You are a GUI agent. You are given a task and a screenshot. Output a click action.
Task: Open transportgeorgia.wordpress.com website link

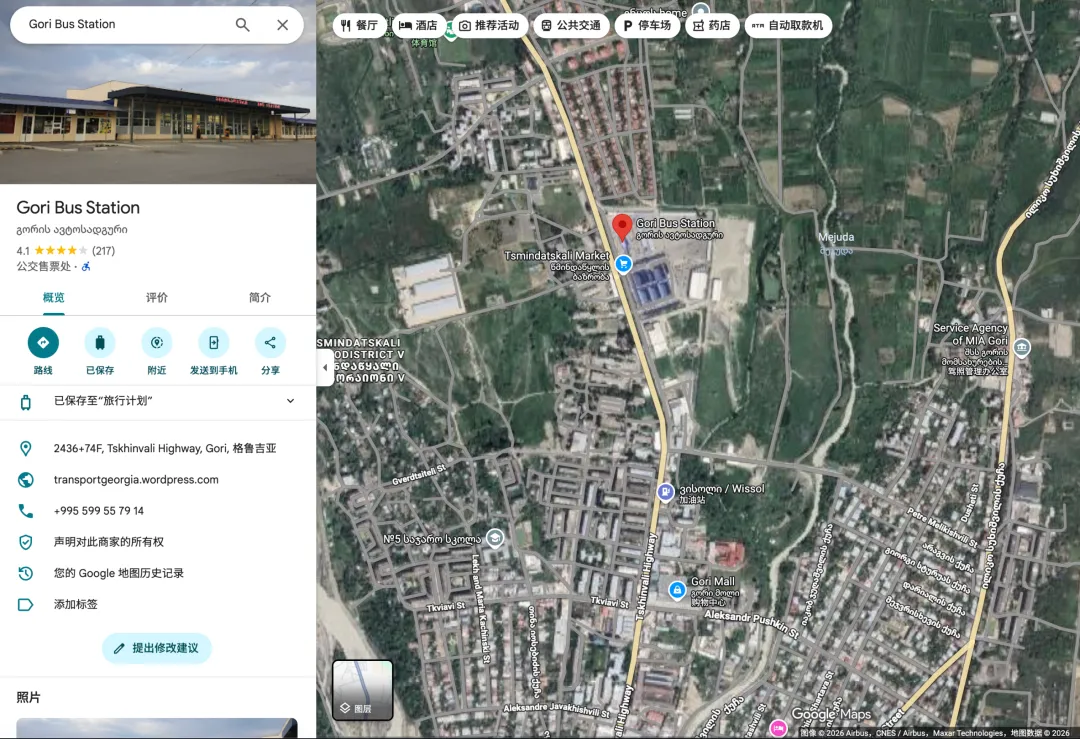click(136, 479)
